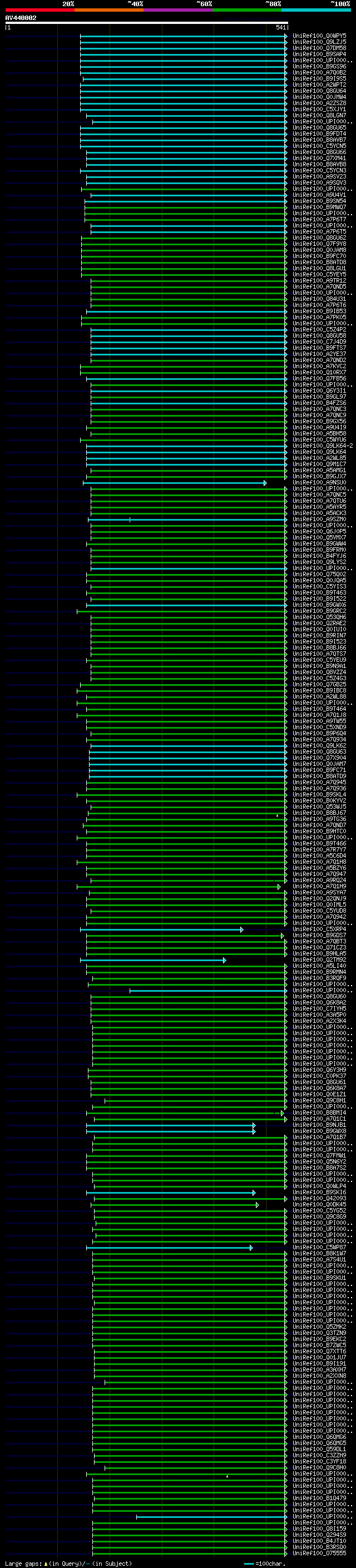This screenshot has height=1568, width=356.
Task: Click the purple ~60% identity legend segment
Action: tap(179, 10)
